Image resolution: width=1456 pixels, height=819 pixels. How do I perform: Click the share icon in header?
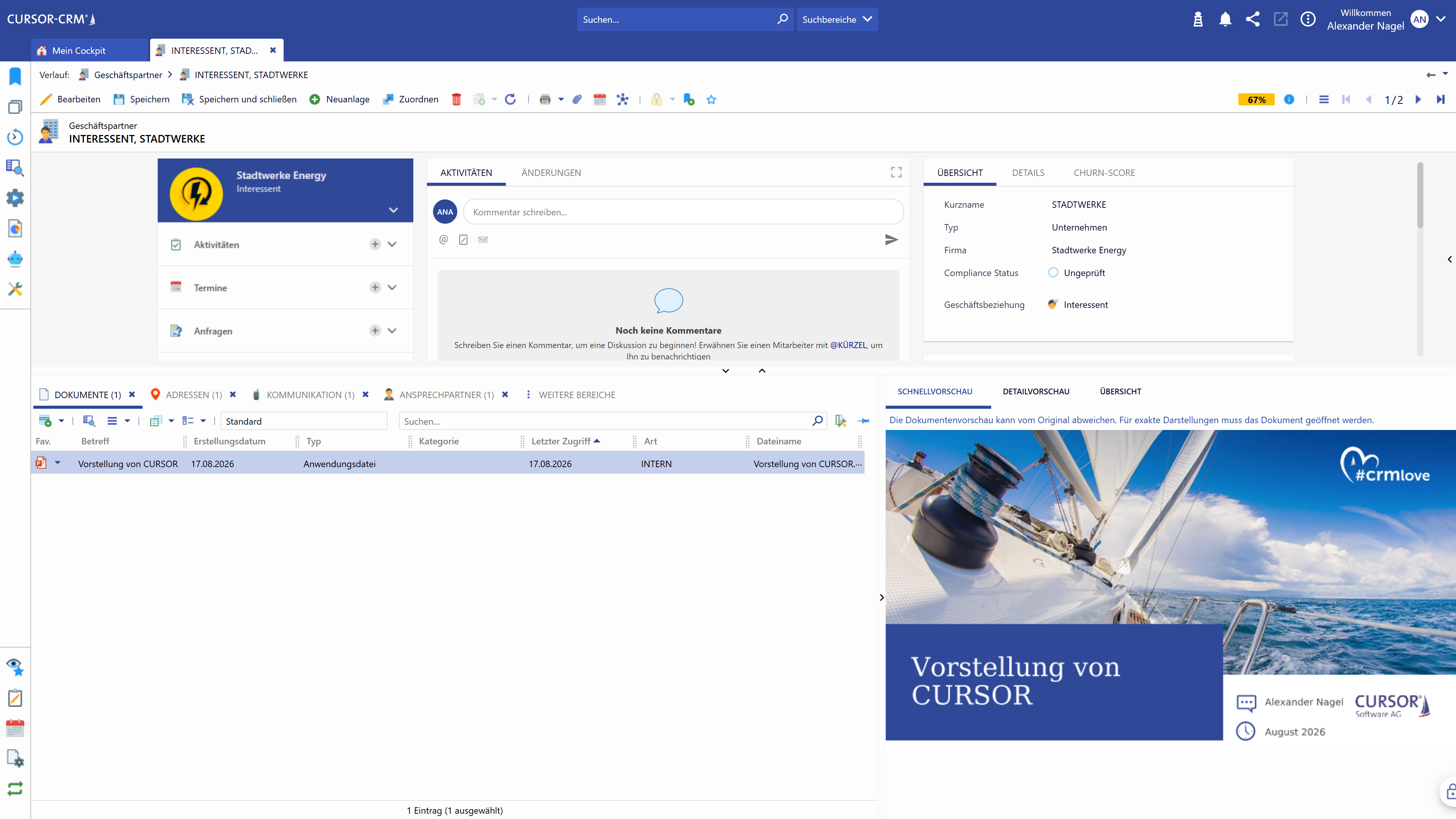pos(1252,19)
